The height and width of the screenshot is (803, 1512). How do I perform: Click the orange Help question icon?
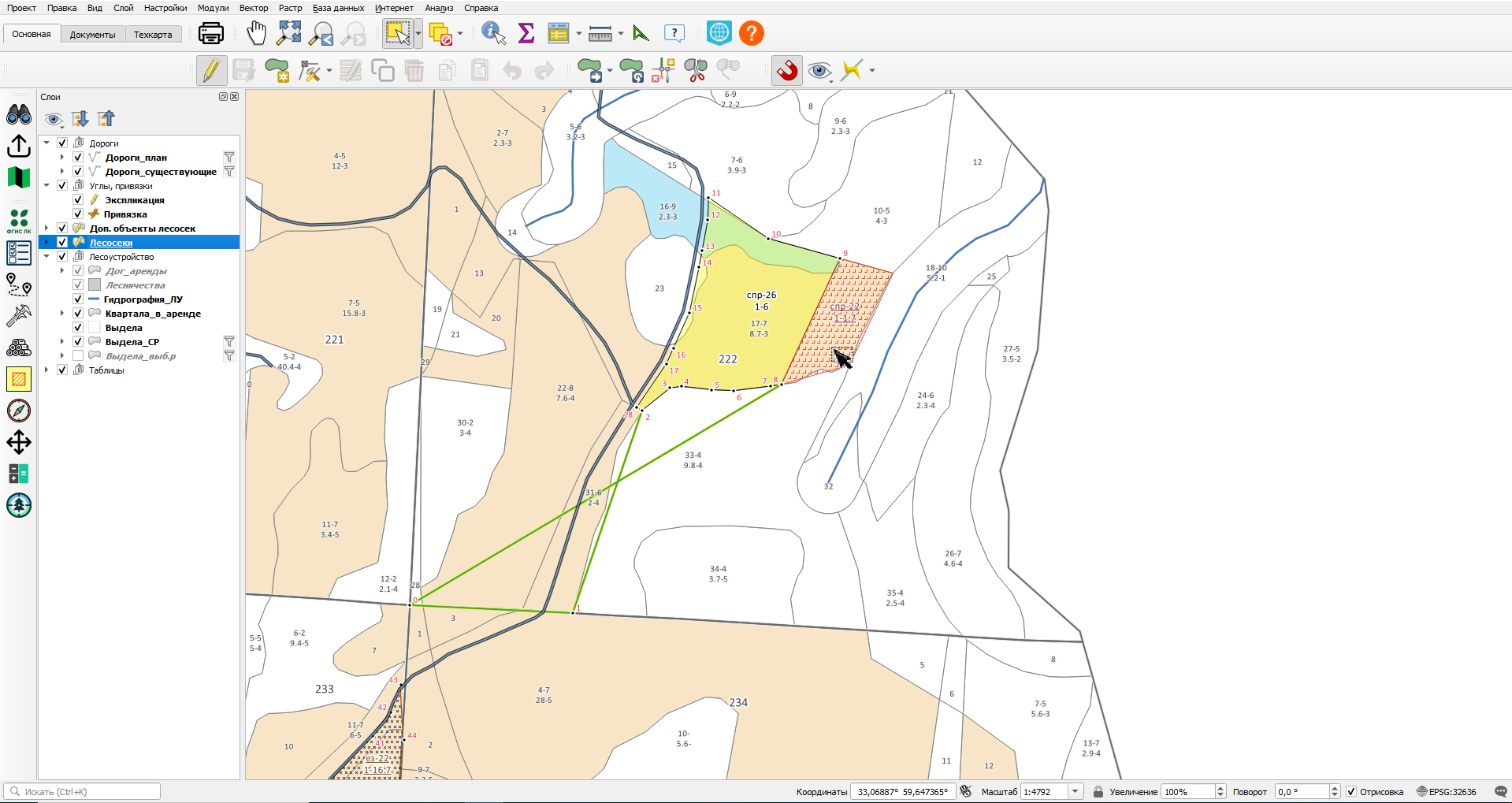point(752,33)
